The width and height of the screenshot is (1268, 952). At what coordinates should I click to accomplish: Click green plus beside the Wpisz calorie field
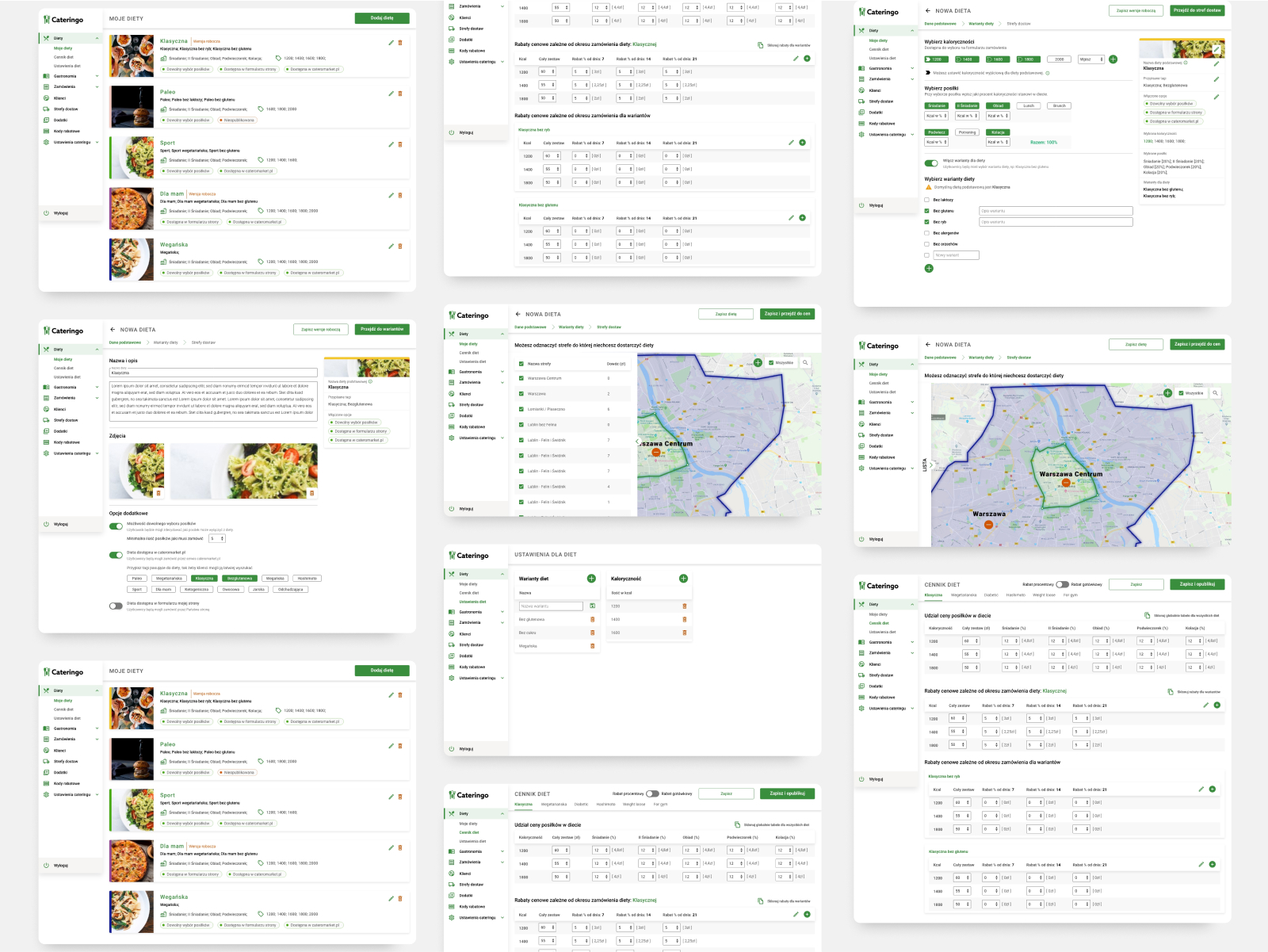[x=1113, y=59]
